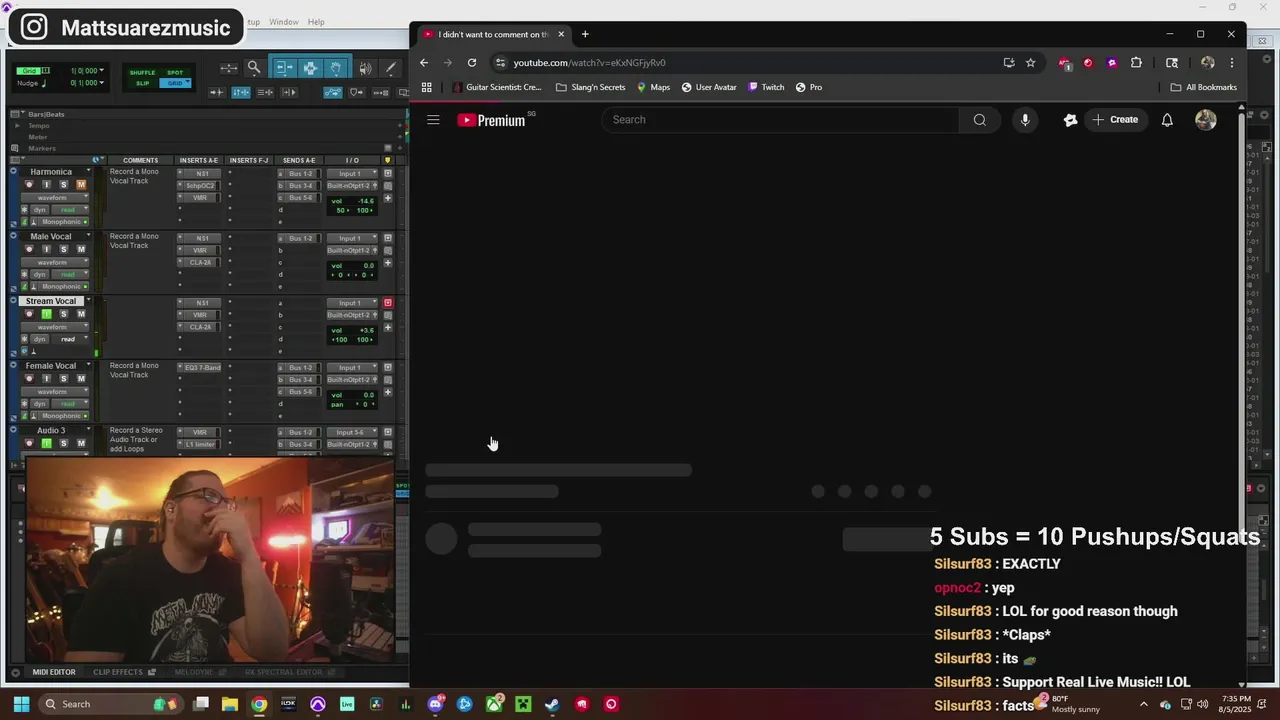Viewport: 1280px width, 720px height.
Task: Select Slip edit mode
Action: coord(143,83)
